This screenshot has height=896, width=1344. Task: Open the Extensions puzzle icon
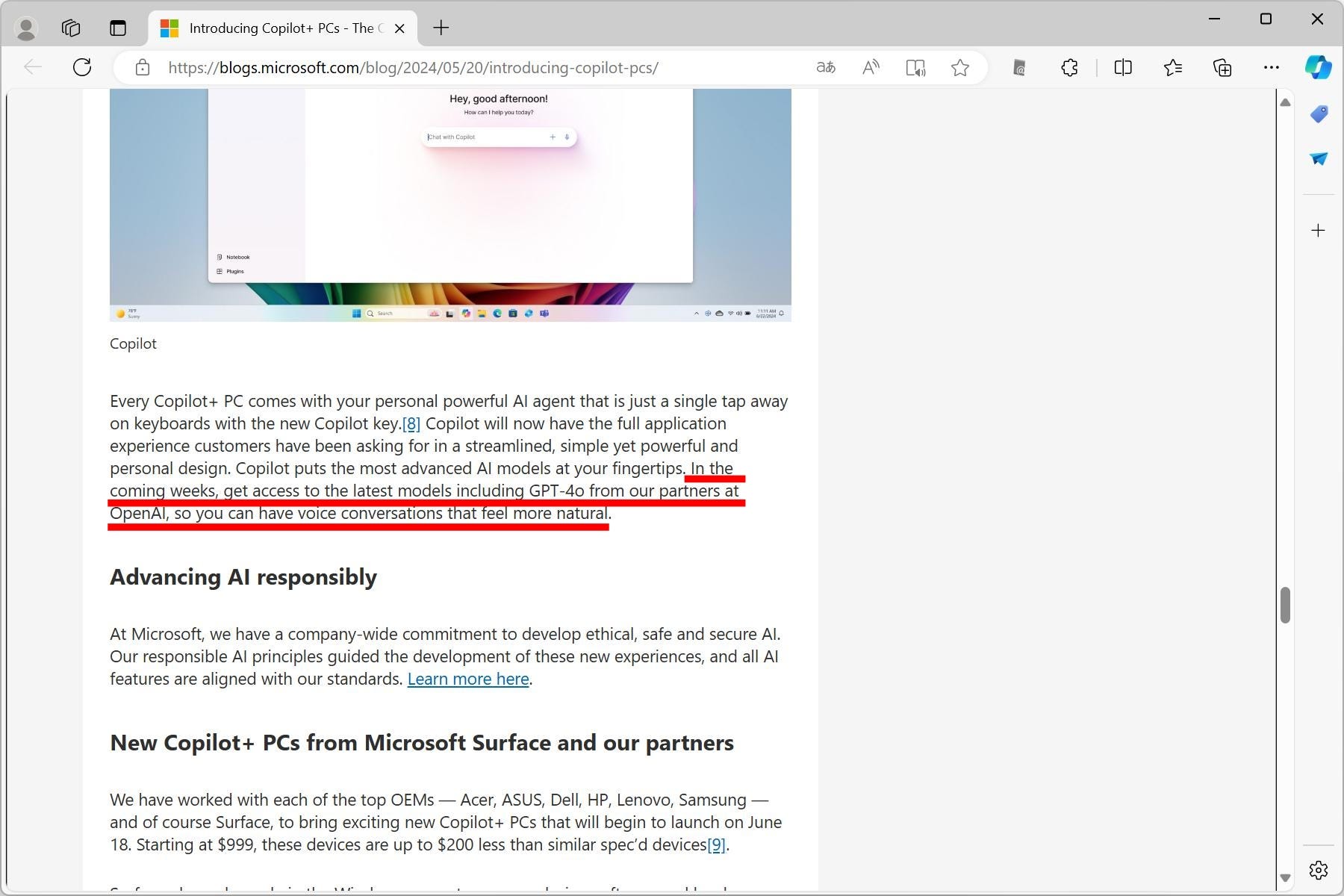(1069, 68)
